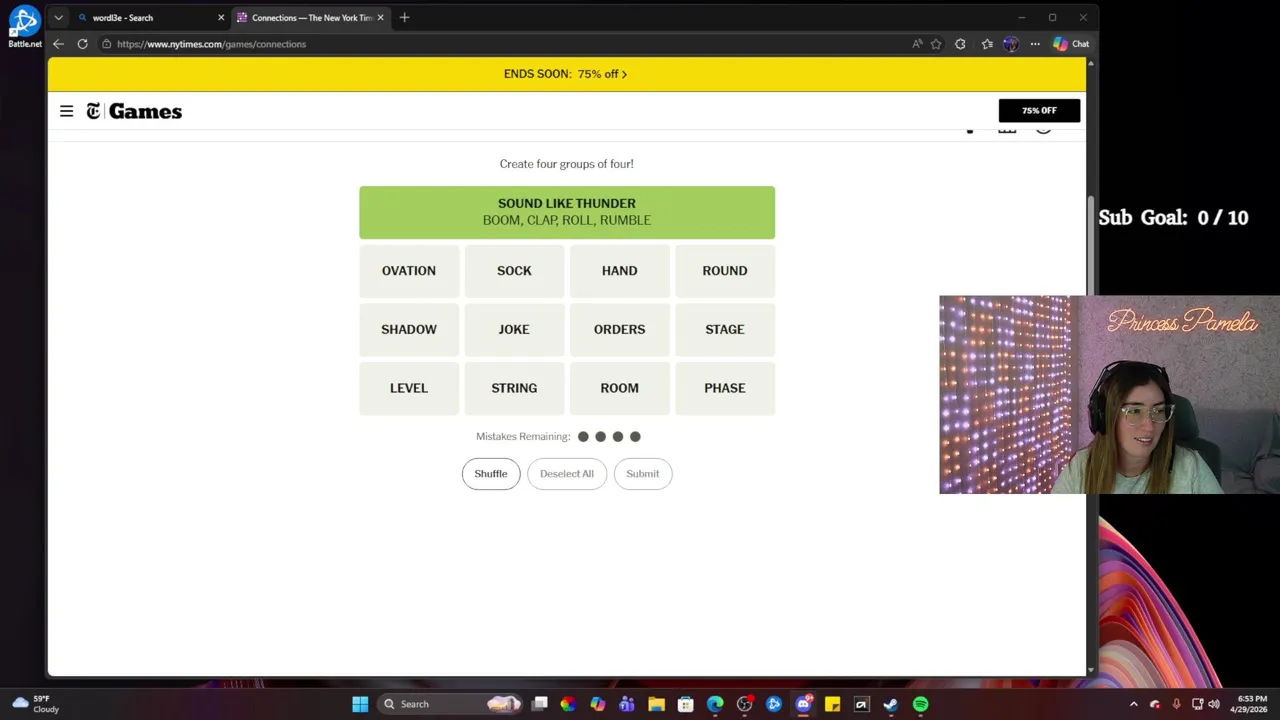Viewport: 1280px width, 720px height.
Task: Open Discord from the taskbar
Action: [x=803, y=704]
